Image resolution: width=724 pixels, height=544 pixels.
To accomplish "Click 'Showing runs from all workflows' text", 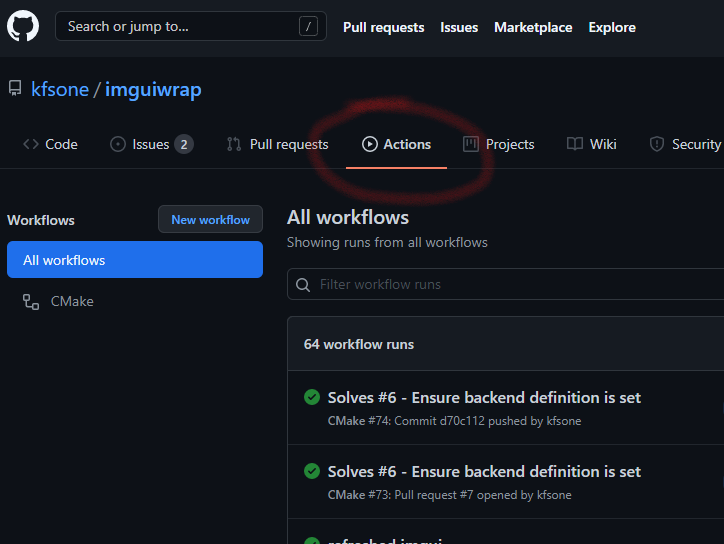I will (387, 242).
